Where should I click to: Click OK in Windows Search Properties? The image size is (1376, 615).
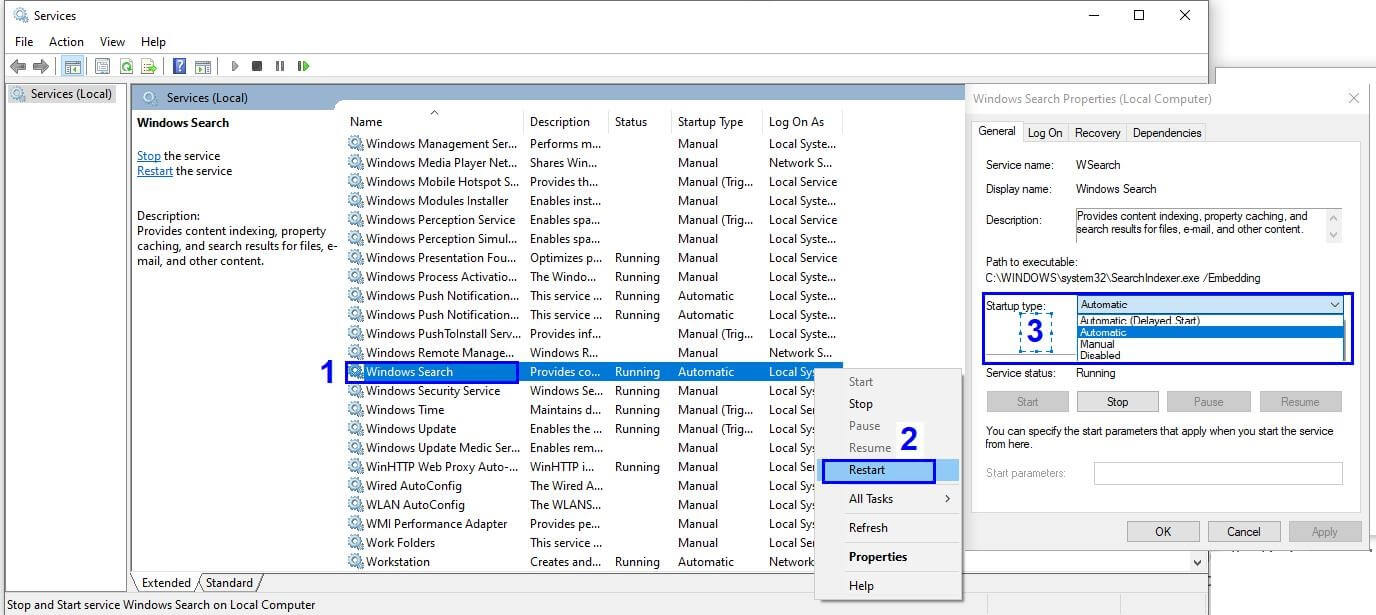(1163, 532)
